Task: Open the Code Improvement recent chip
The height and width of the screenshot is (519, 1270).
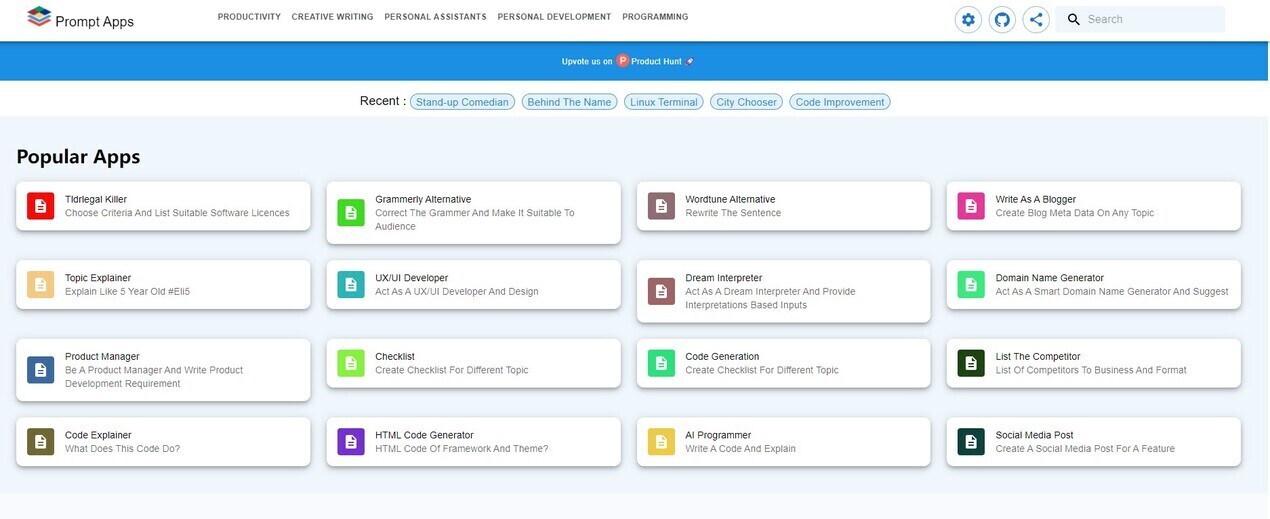Action: pos(839,102)
